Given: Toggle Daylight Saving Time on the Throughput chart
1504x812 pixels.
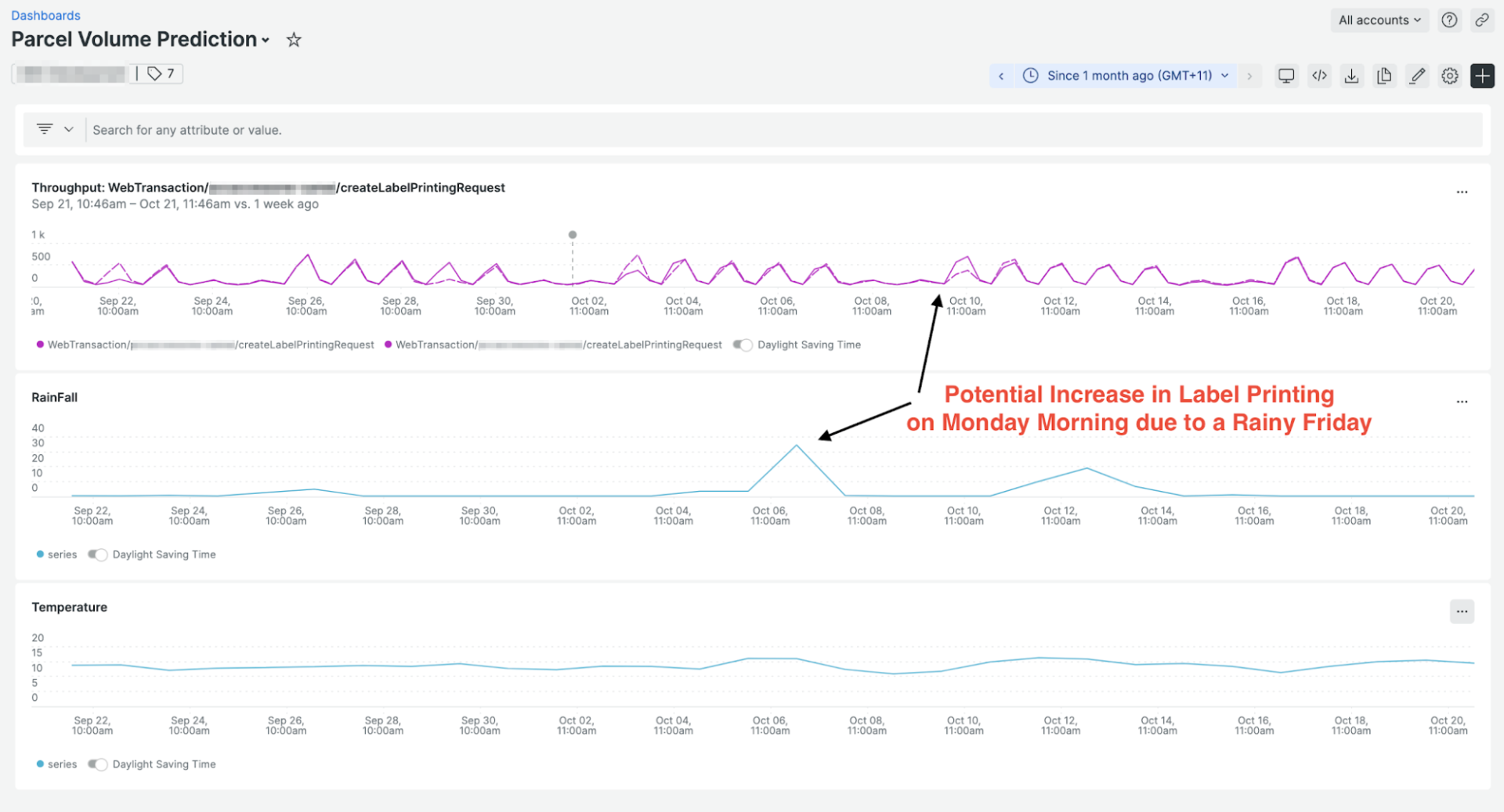Looking at the screenshot, I should pos(743,345).
